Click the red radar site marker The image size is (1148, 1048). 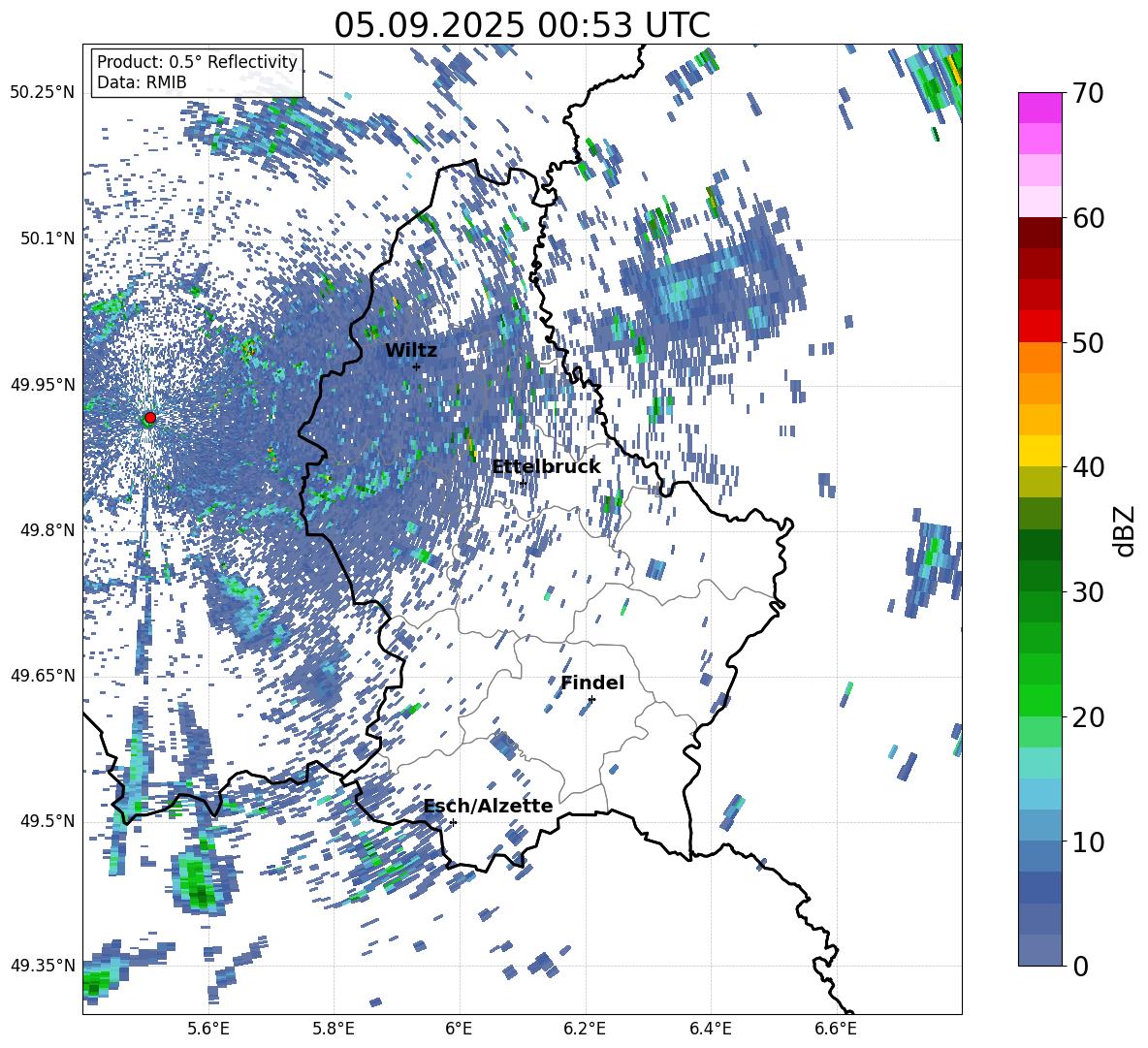pos(150,417)
